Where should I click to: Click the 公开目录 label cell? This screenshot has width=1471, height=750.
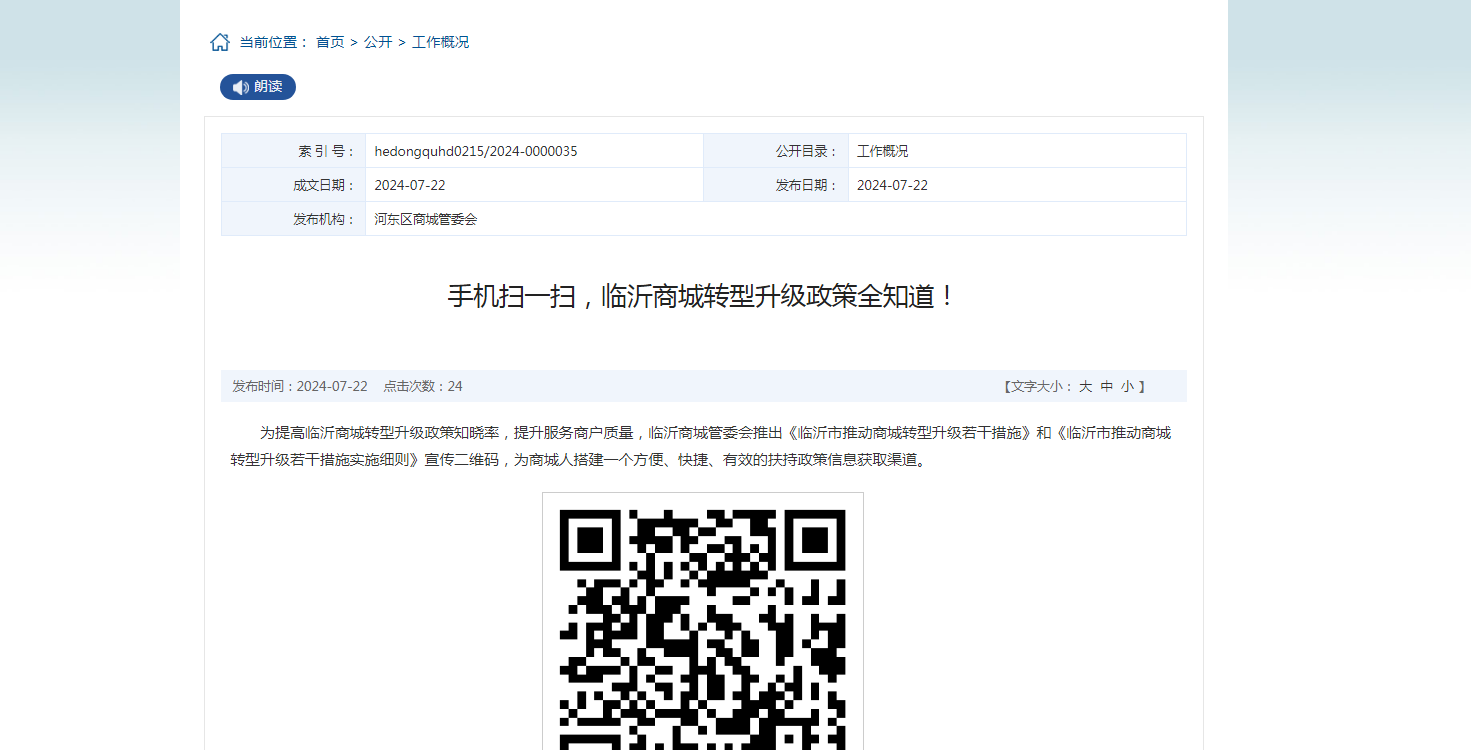(776, 151)
